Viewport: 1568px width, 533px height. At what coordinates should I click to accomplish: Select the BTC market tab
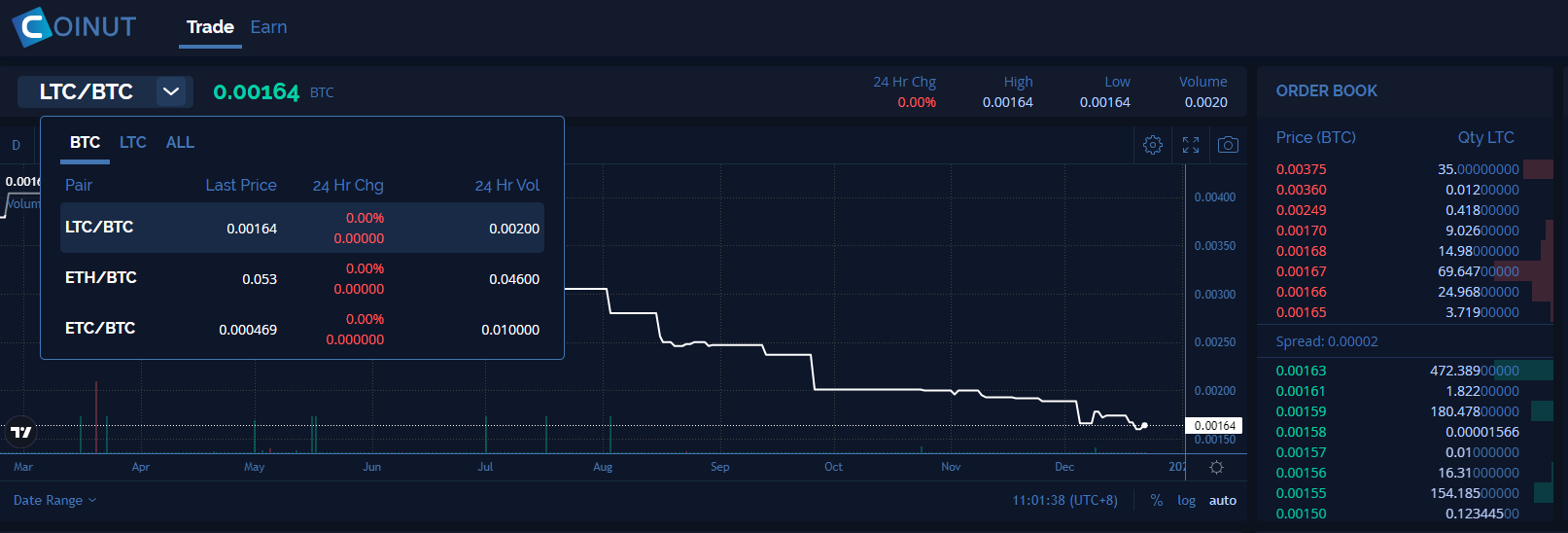tap(85, 142)
